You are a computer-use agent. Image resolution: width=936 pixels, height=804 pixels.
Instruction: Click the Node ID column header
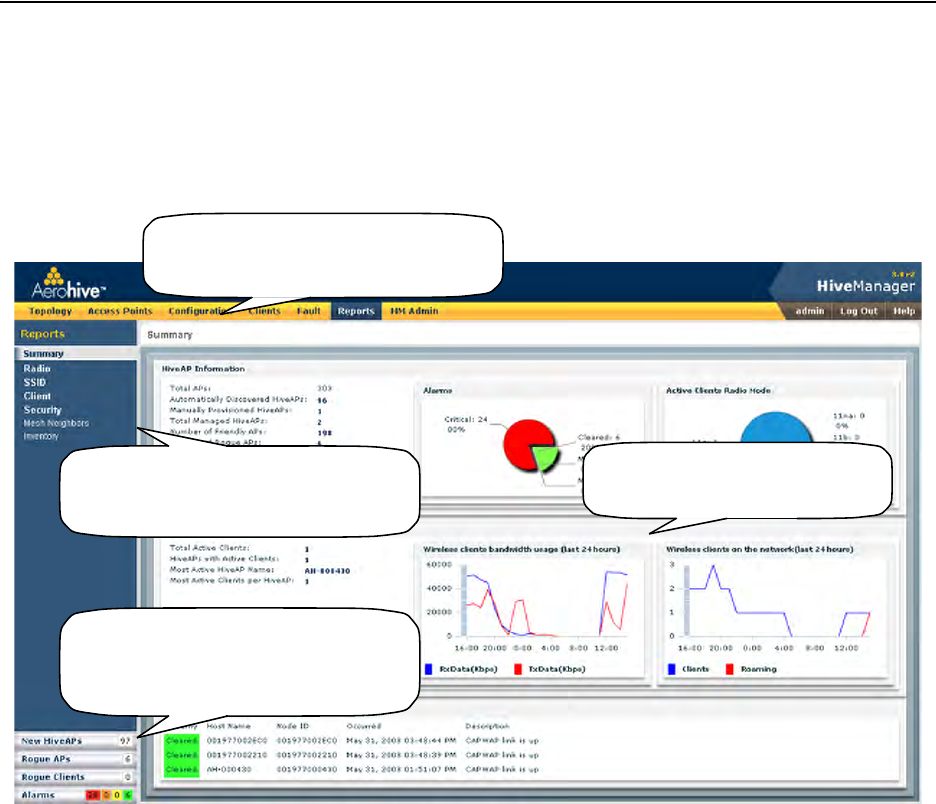point(292,726)
